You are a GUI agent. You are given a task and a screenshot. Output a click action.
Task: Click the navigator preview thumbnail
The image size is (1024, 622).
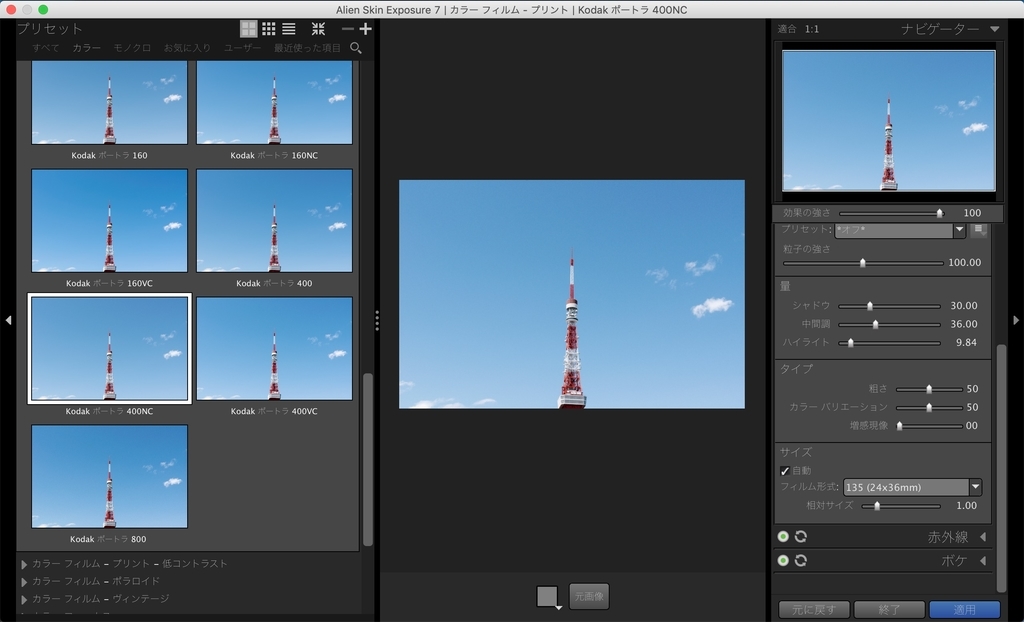tap(889, 121)
